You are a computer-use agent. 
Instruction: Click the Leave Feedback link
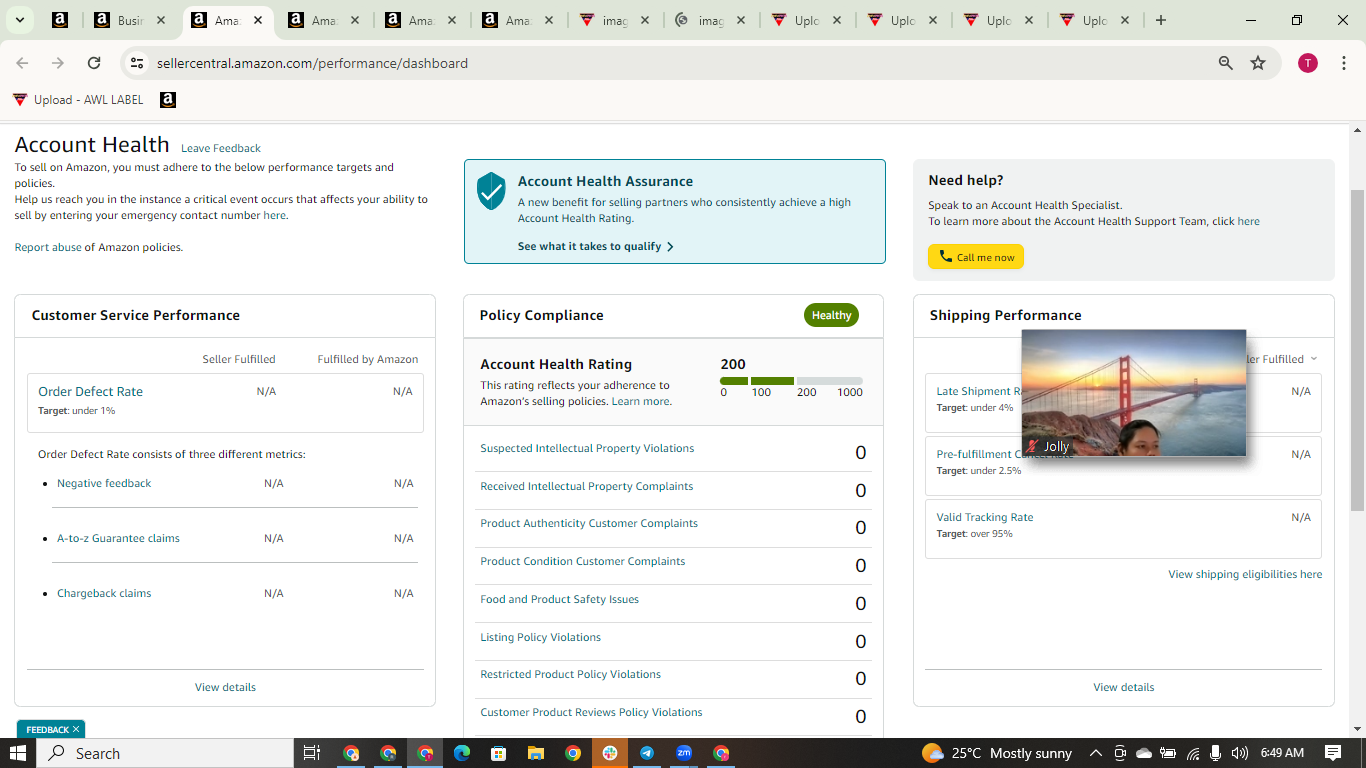tap(221, 149)
